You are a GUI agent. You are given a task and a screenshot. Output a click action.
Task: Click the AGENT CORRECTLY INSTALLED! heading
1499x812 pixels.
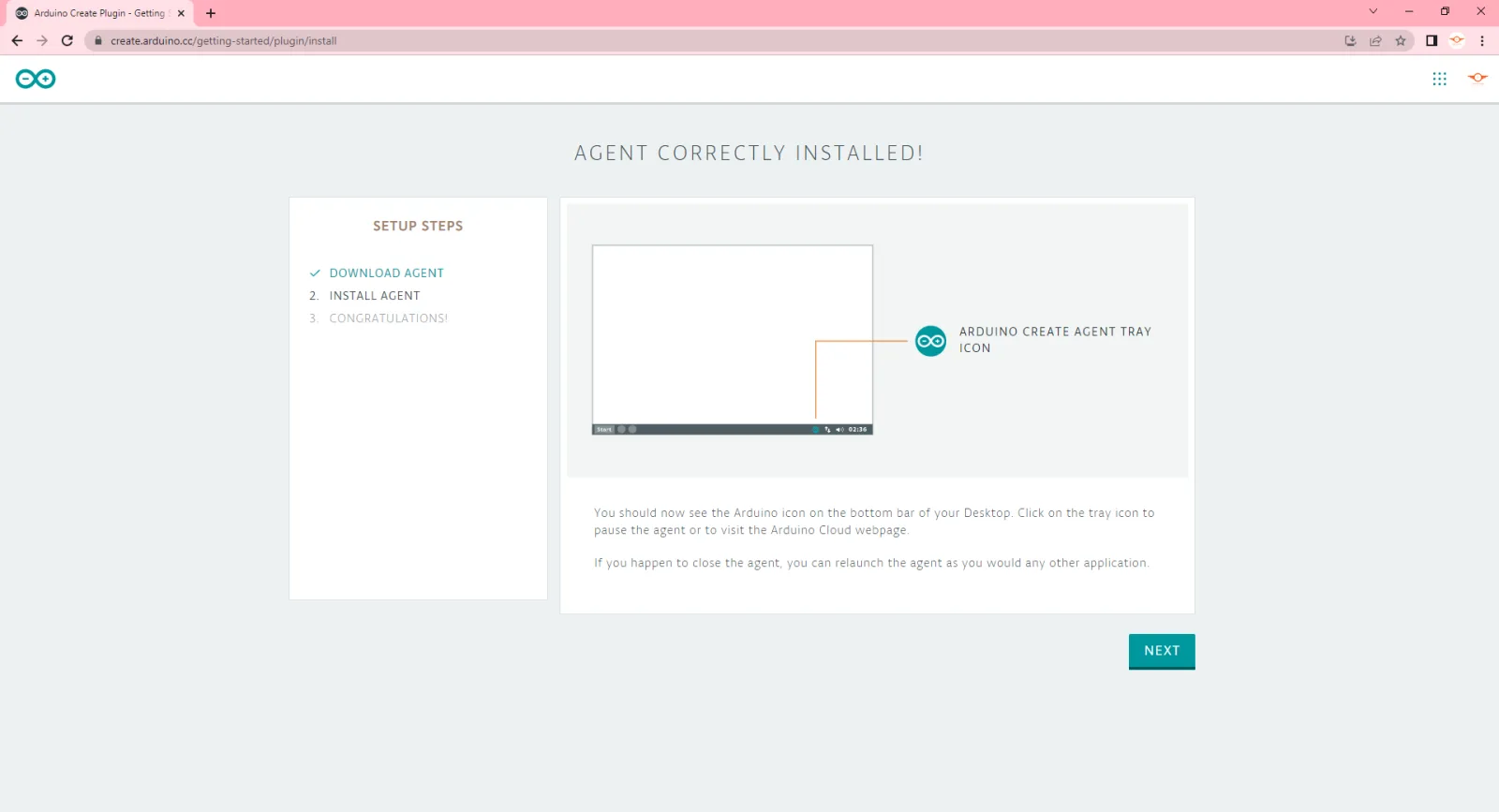(x=749, y=153)
